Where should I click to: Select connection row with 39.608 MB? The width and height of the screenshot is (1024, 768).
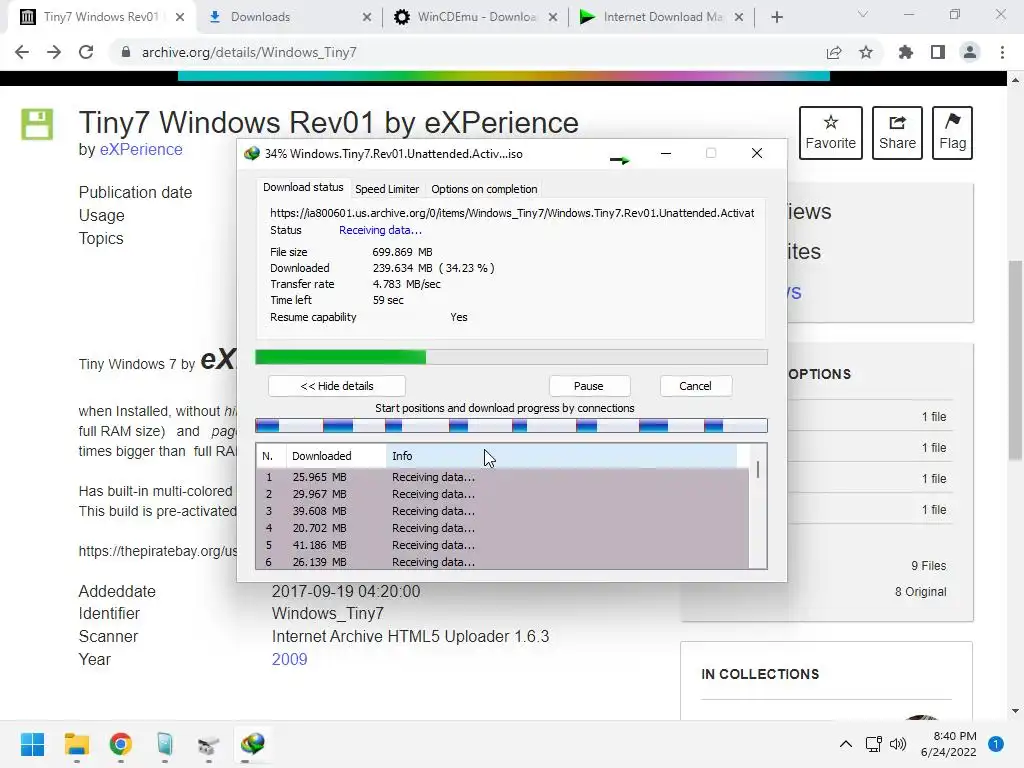pos(502,511)
